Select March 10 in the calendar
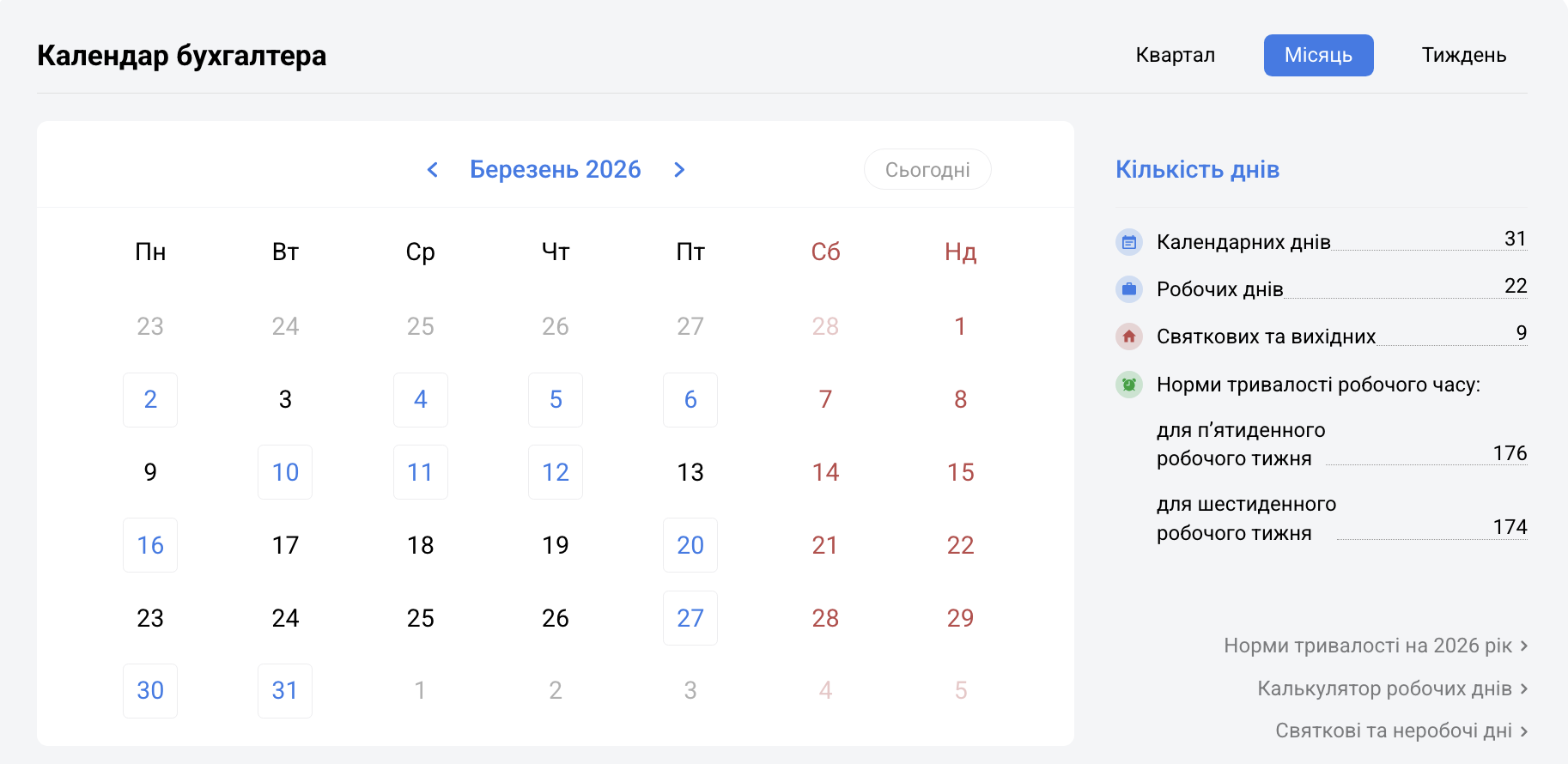 pos(285,472)
